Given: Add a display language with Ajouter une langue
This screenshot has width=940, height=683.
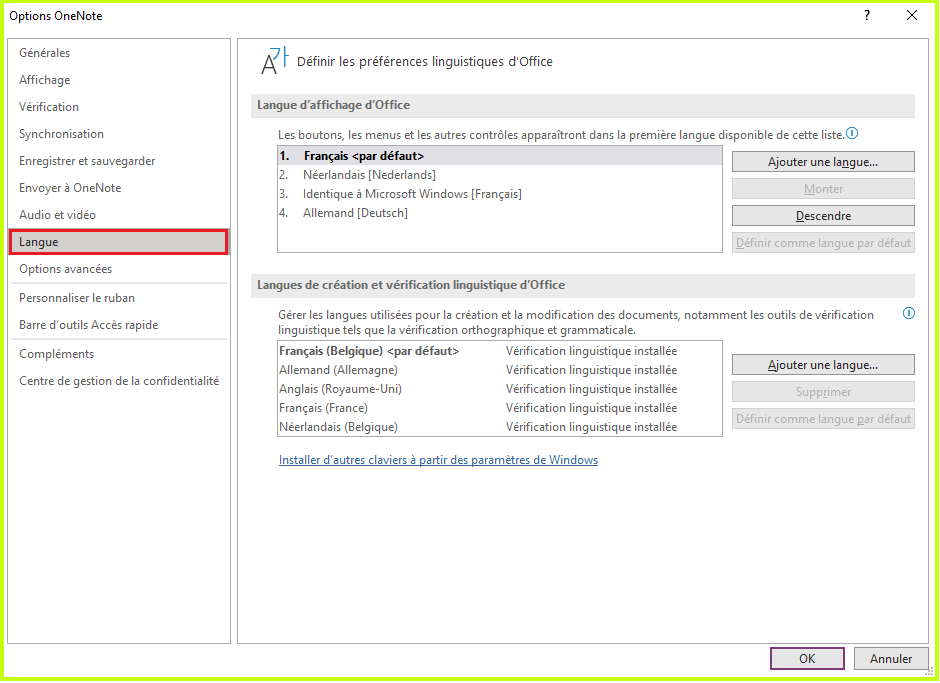Looking at the screenshot, I should (x=823, y=162).
